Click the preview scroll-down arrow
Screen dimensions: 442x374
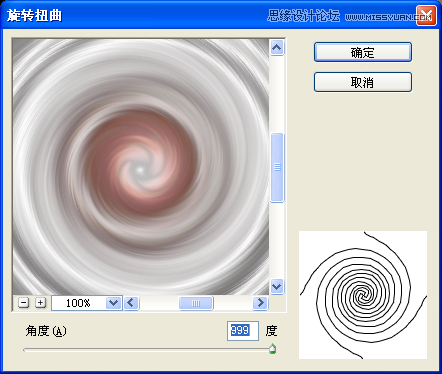pos(277,286)
